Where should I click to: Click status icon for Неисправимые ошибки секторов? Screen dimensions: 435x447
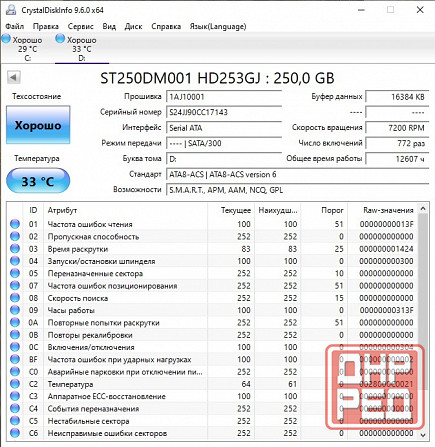[15, 433]
